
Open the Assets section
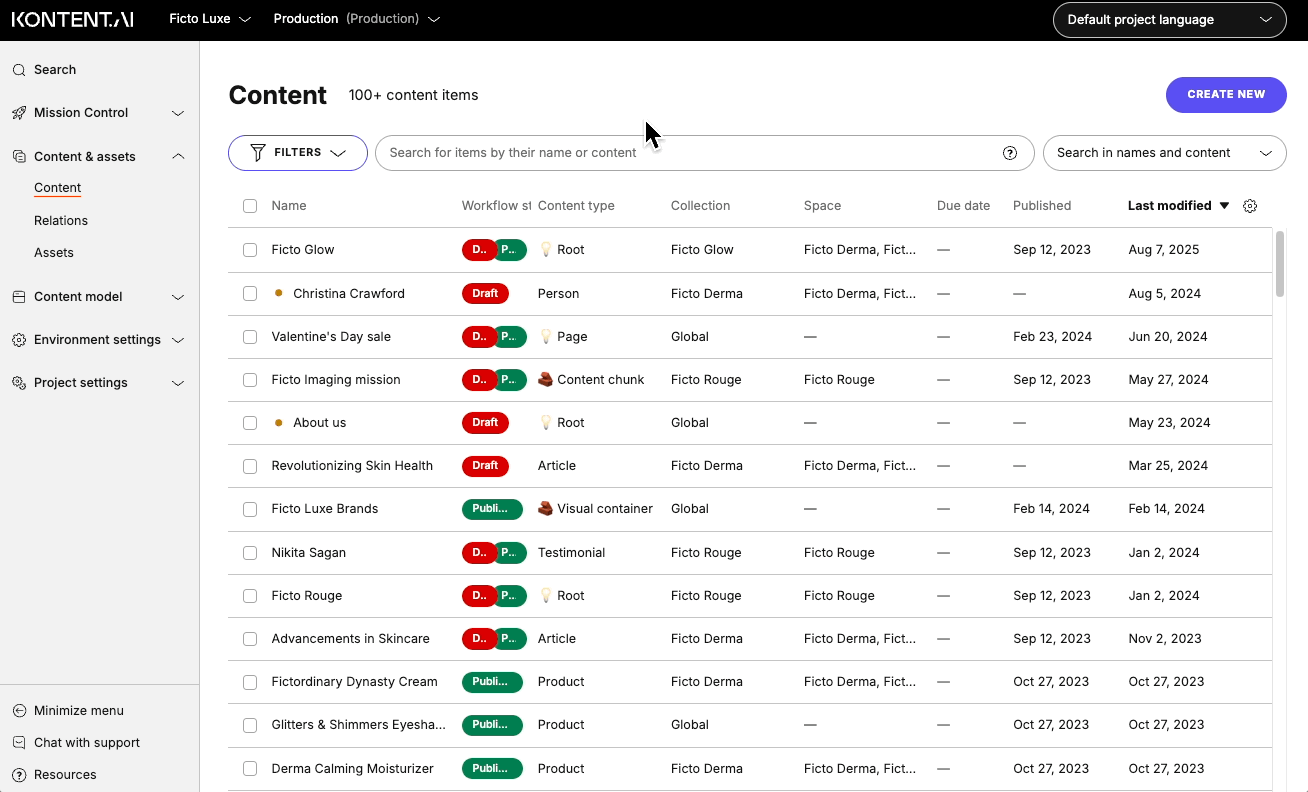tap(53, 252)
